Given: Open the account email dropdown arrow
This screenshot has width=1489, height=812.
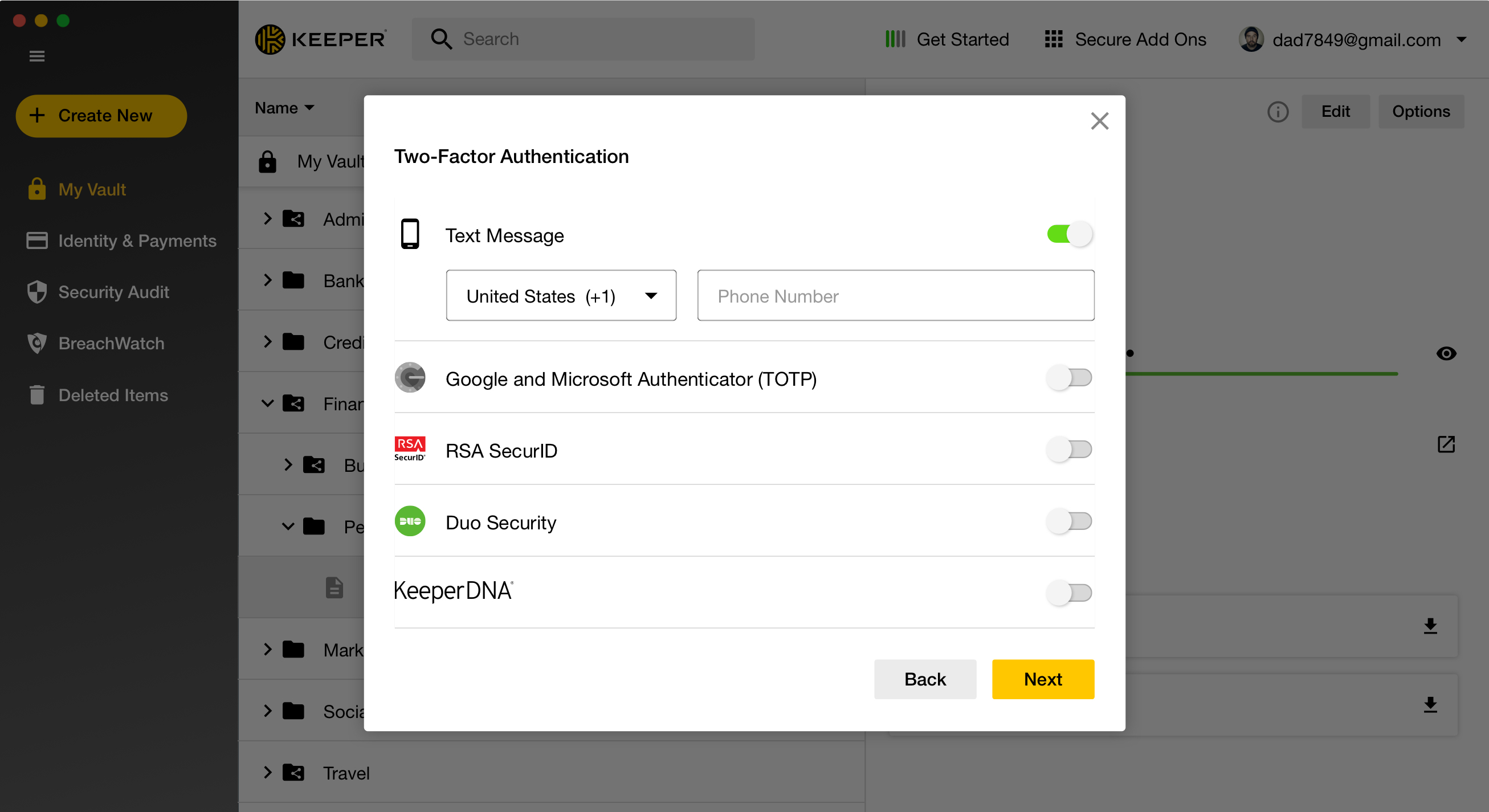Looking at the screenshot, I should point(1462,40).
